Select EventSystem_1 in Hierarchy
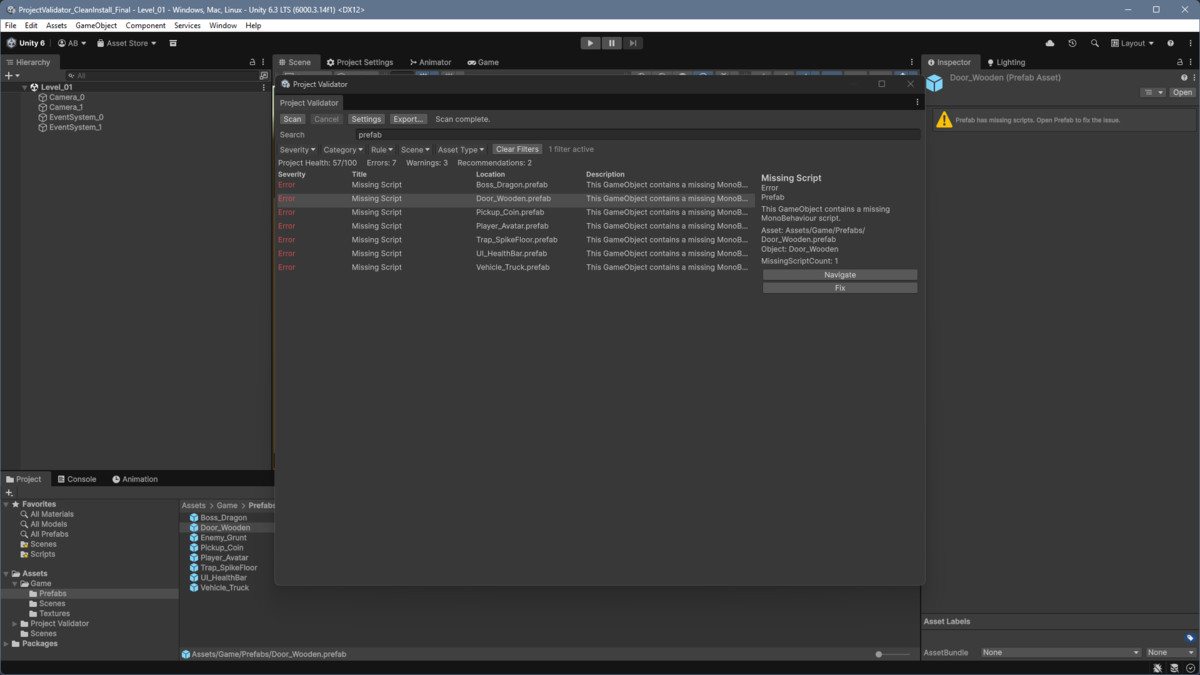 click(x=75, y=127)
